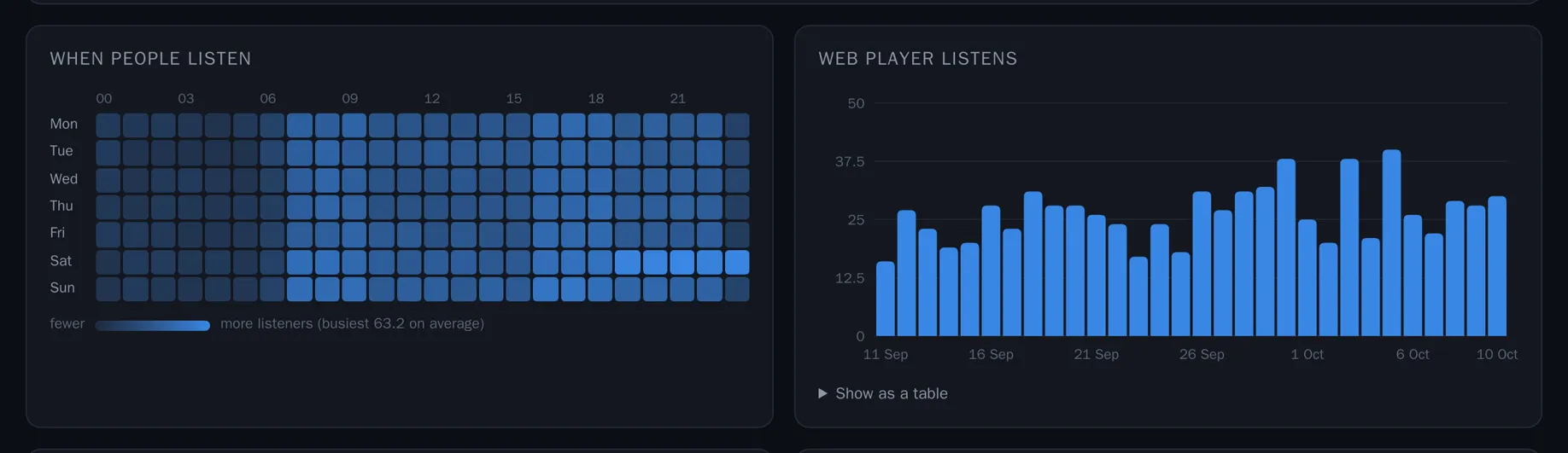This screenshot has height=453, width=1568.
Task: Click the 12 hour column label
Action: pyautogui.click(x=432, y=99)
